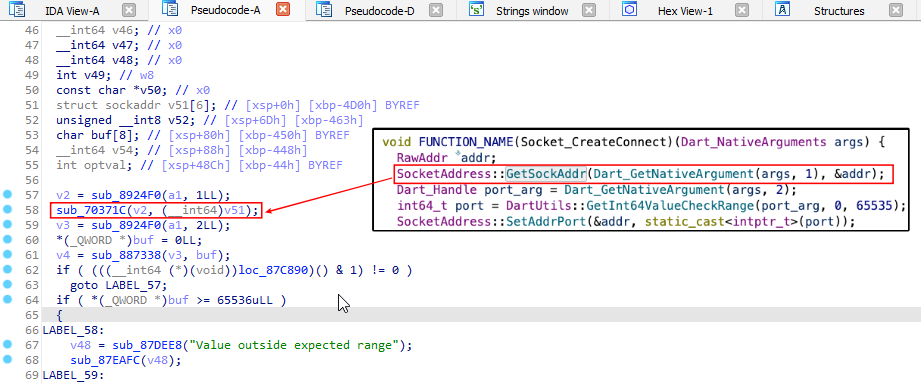
Task: Click the Pseudocode-D document icon
Action: click(323, 9)
